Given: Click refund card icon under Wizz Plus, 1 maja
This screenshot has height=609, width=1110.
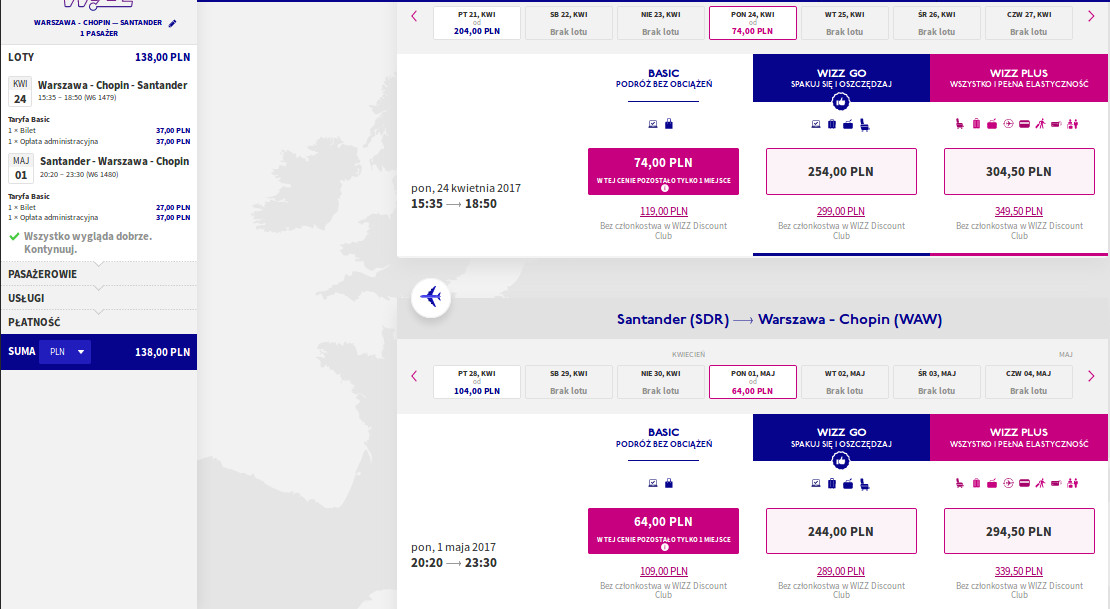Looking at the screenshot, I should [1024, 483].
